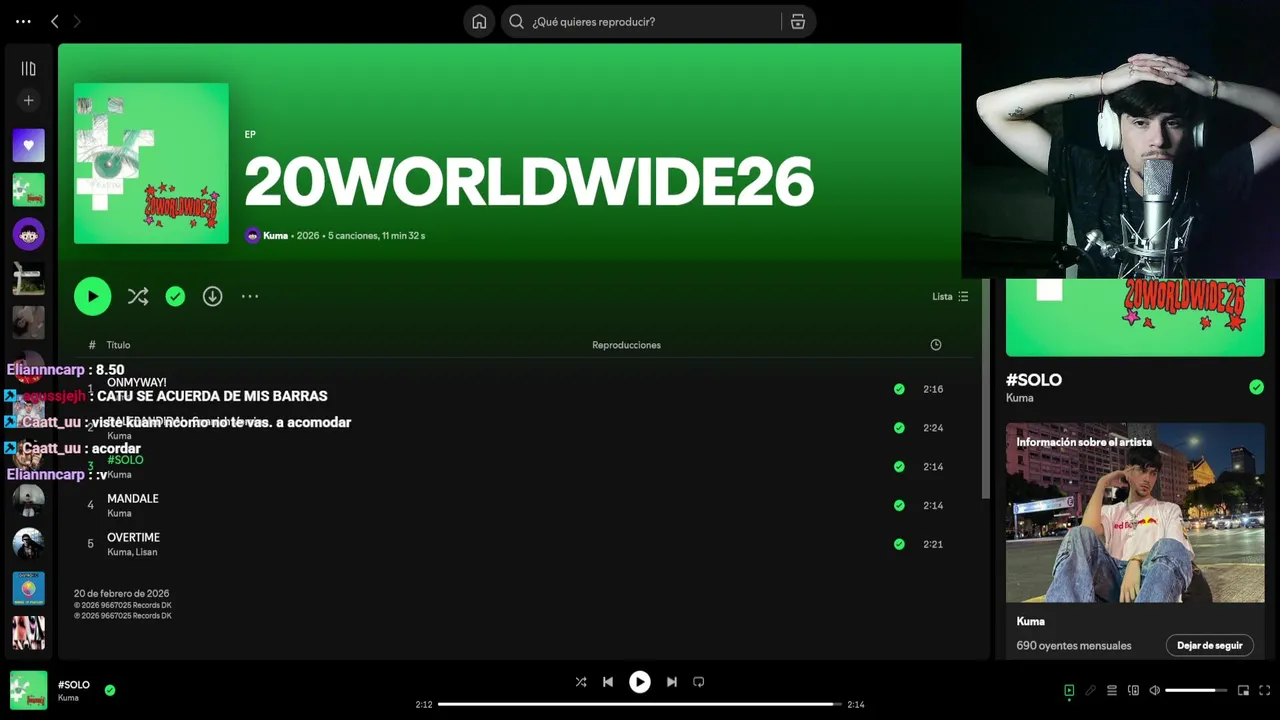The image size is (1280, 720).
Task: Toggle saved checkmark for #SOLO row
Action: (x=899, y=467)
